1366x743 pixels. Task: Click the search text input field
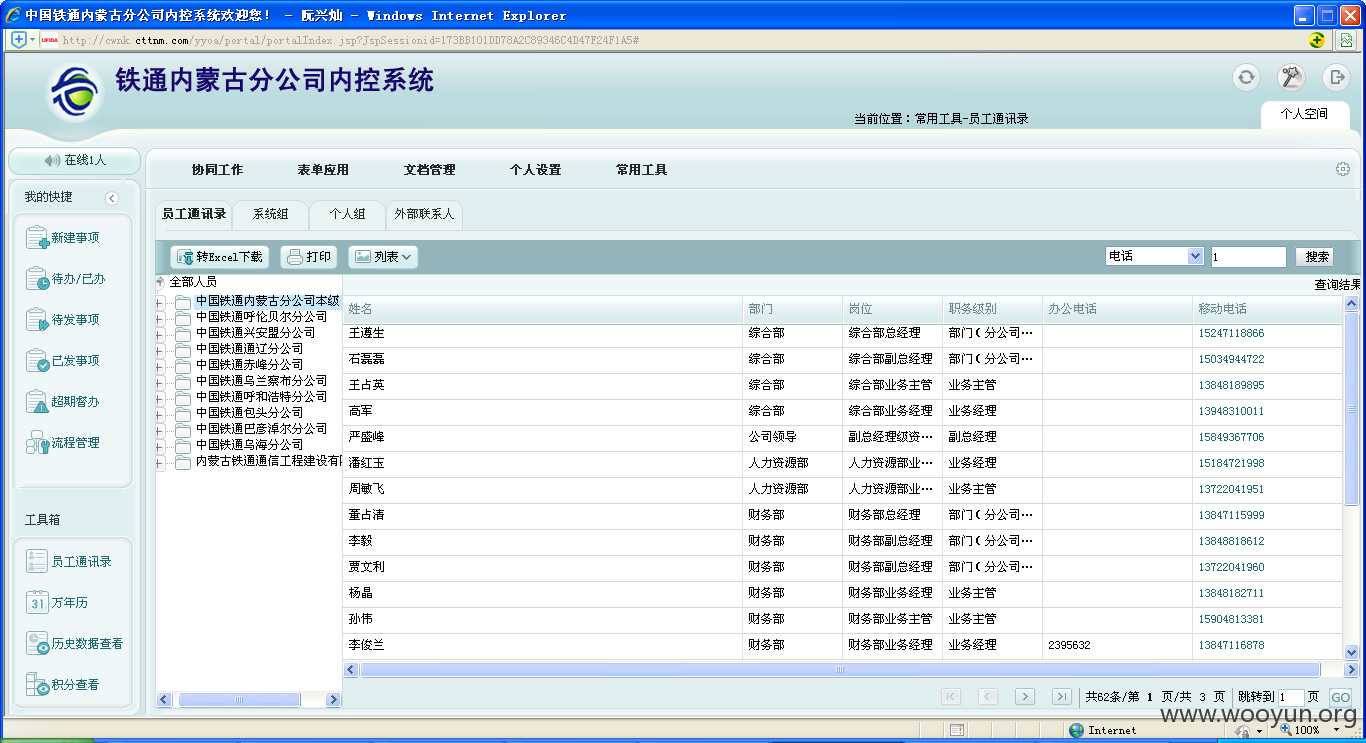coord(1248,257)
